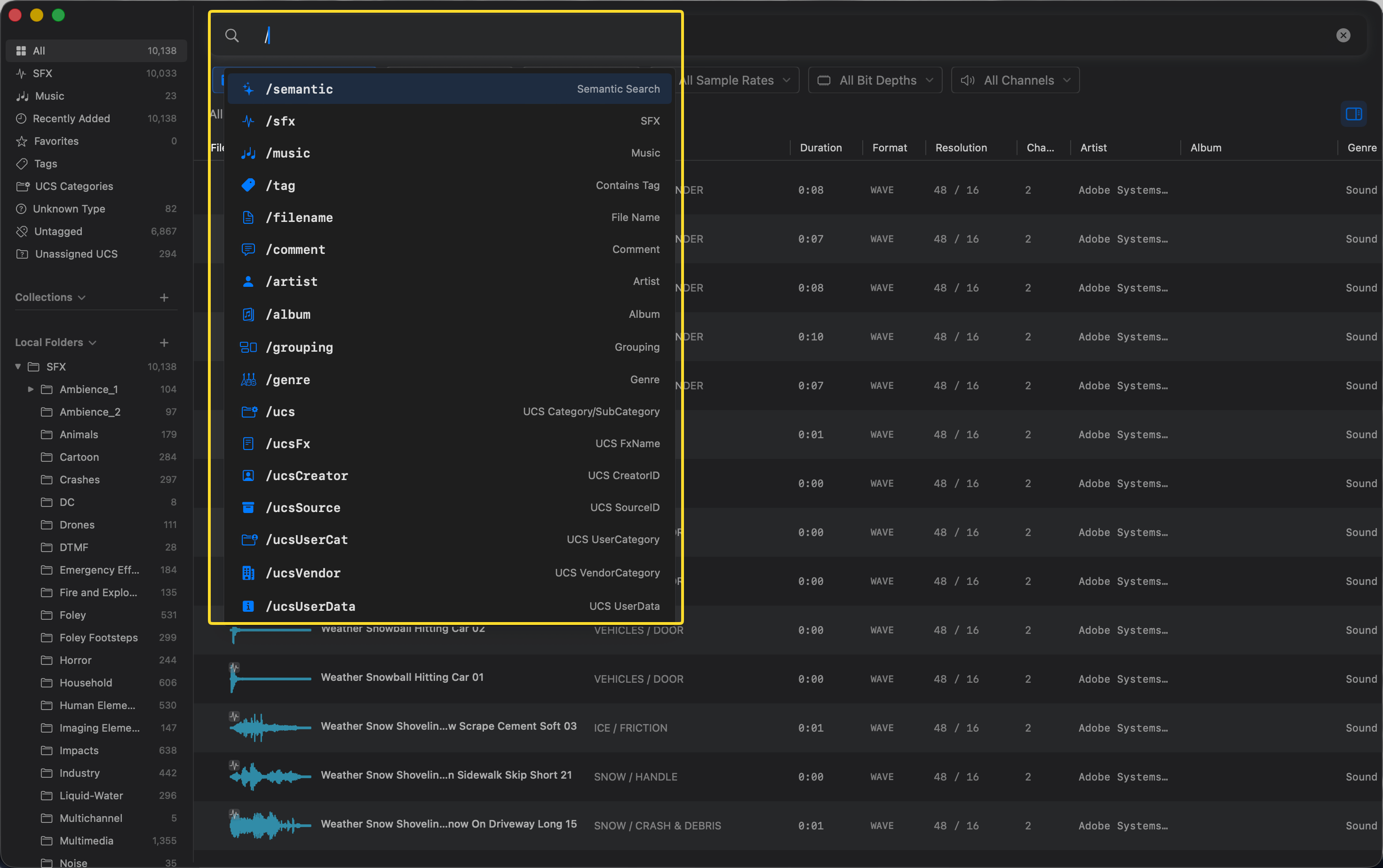Image resolution: width=1383 pixels, height=868 pixels.
Task: Collapse the Collections section chevron
Action: [x=81, y=297]
